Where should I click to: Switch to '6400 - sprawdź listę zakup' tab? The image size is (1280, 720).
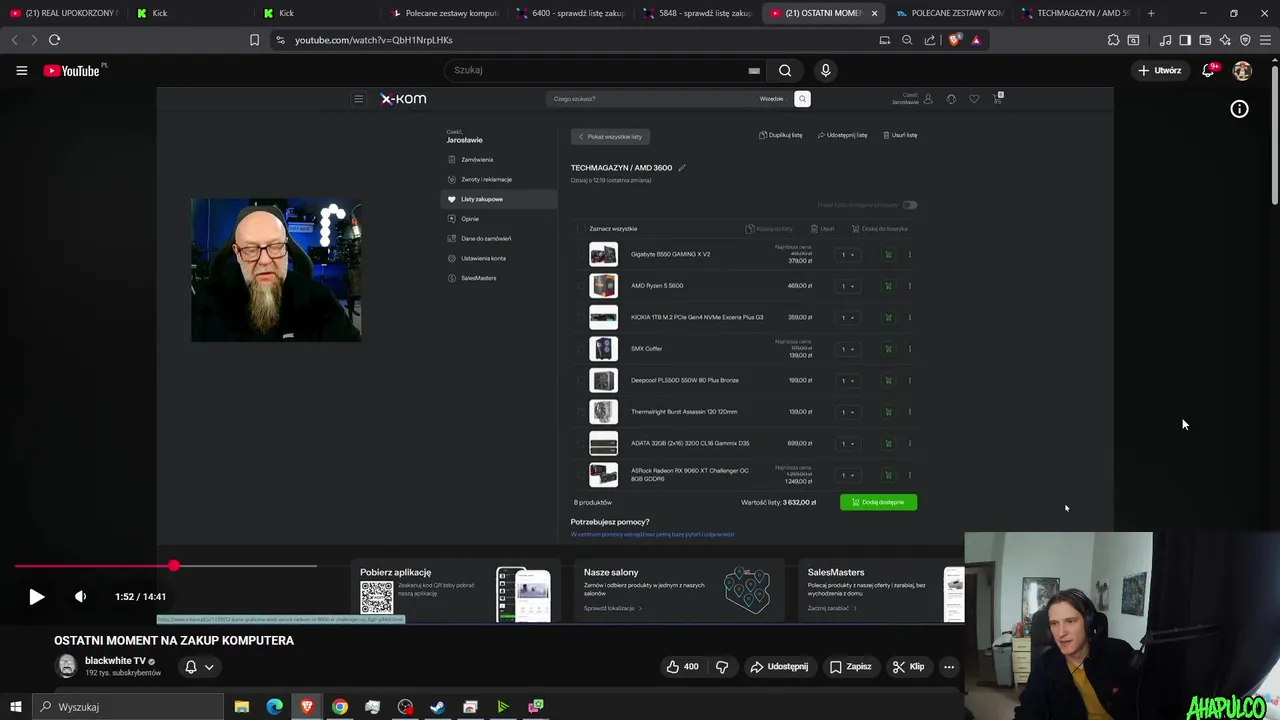coord(570,13)
